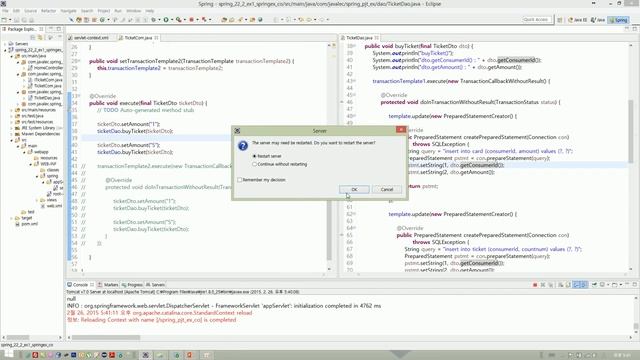Open the Source menu
The width and height of the screenshot is (640, 360).
(x=30, y=11)
